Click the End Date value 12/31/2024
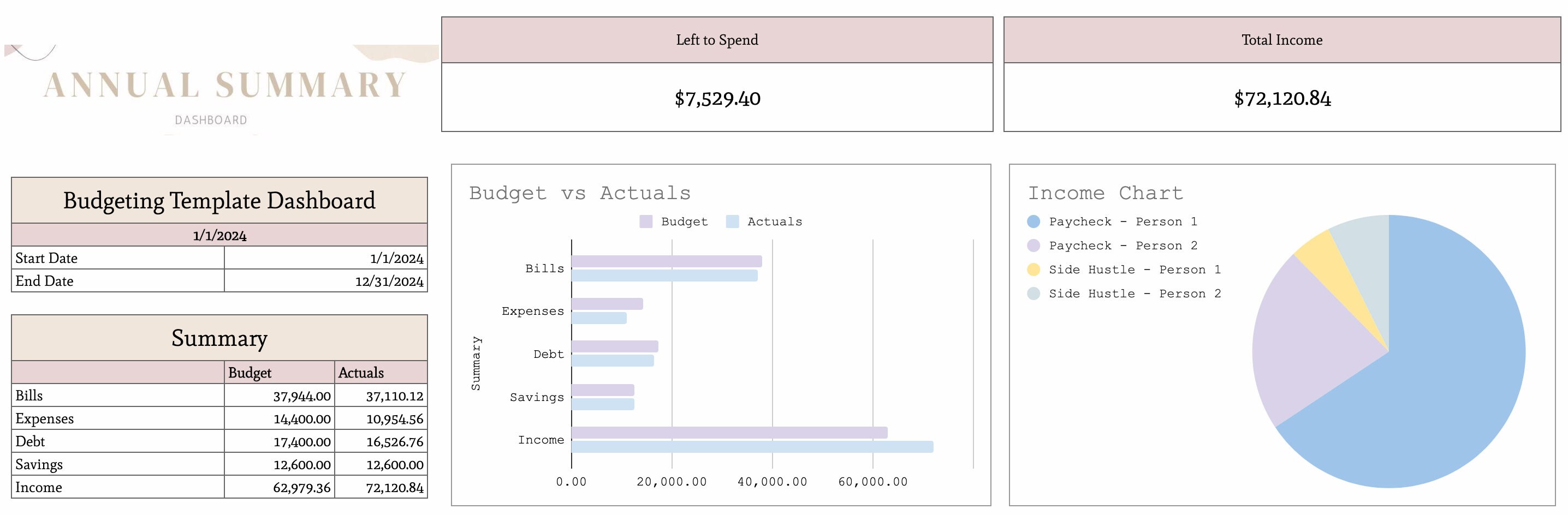 coord(325,281)
